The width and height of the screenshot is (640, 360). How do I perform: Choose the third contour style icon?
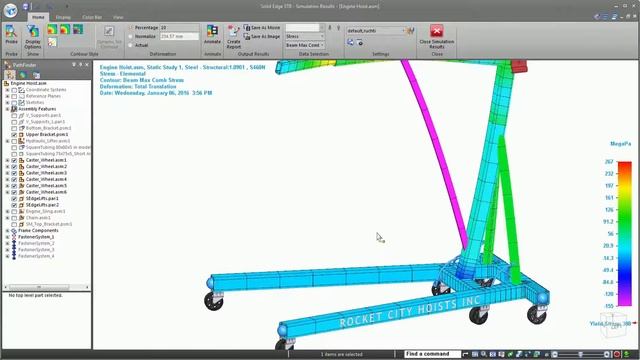[78, 29]
